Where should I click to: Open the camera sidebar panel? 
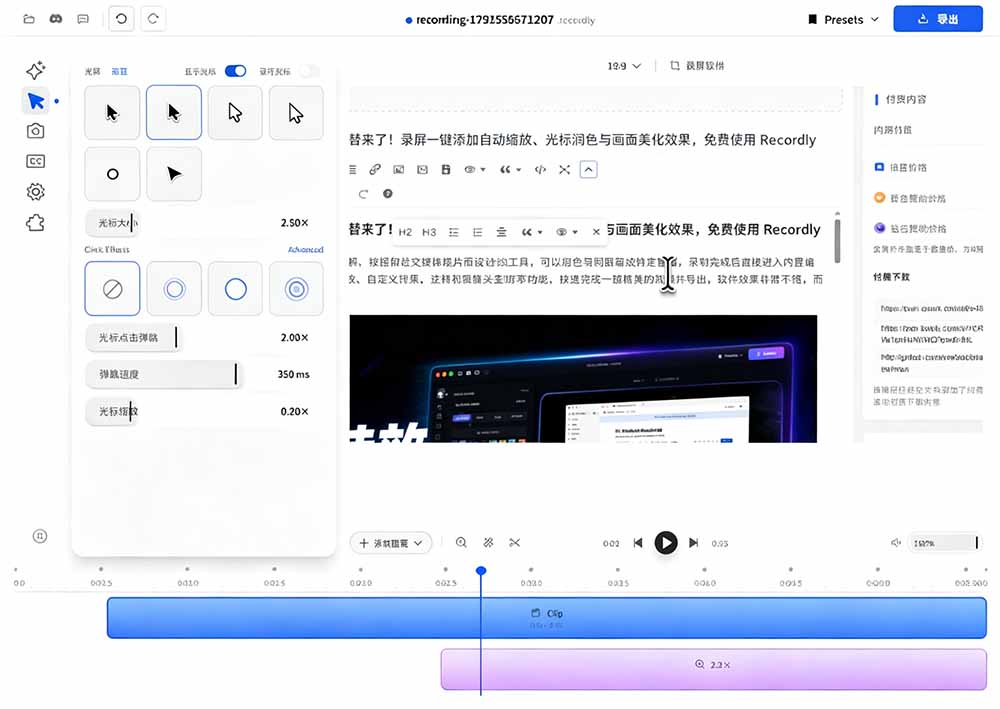click(x=36, y=131)
